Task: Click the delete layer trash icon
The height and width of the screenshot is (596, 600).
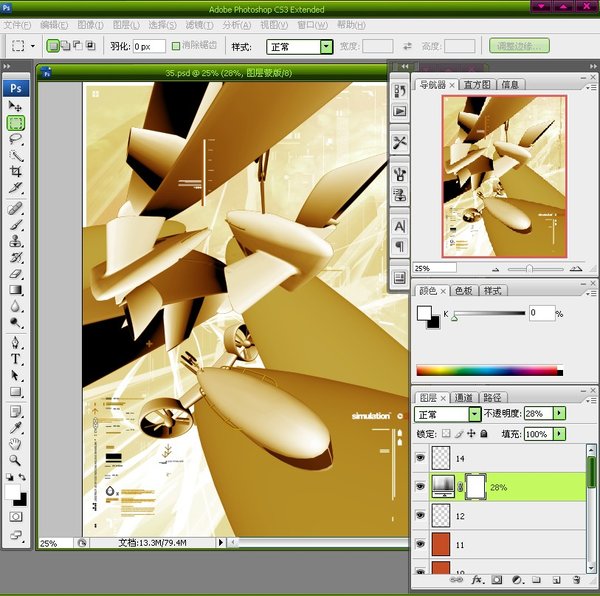Action: (x=576, y=579)
